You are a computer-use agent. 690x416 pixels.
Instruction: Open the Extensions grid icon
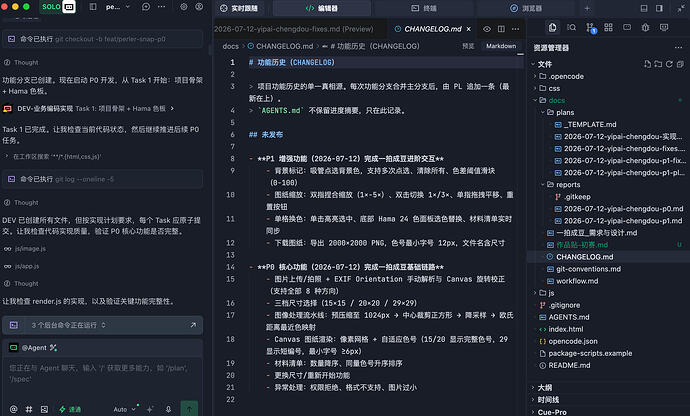coord(608,27)
